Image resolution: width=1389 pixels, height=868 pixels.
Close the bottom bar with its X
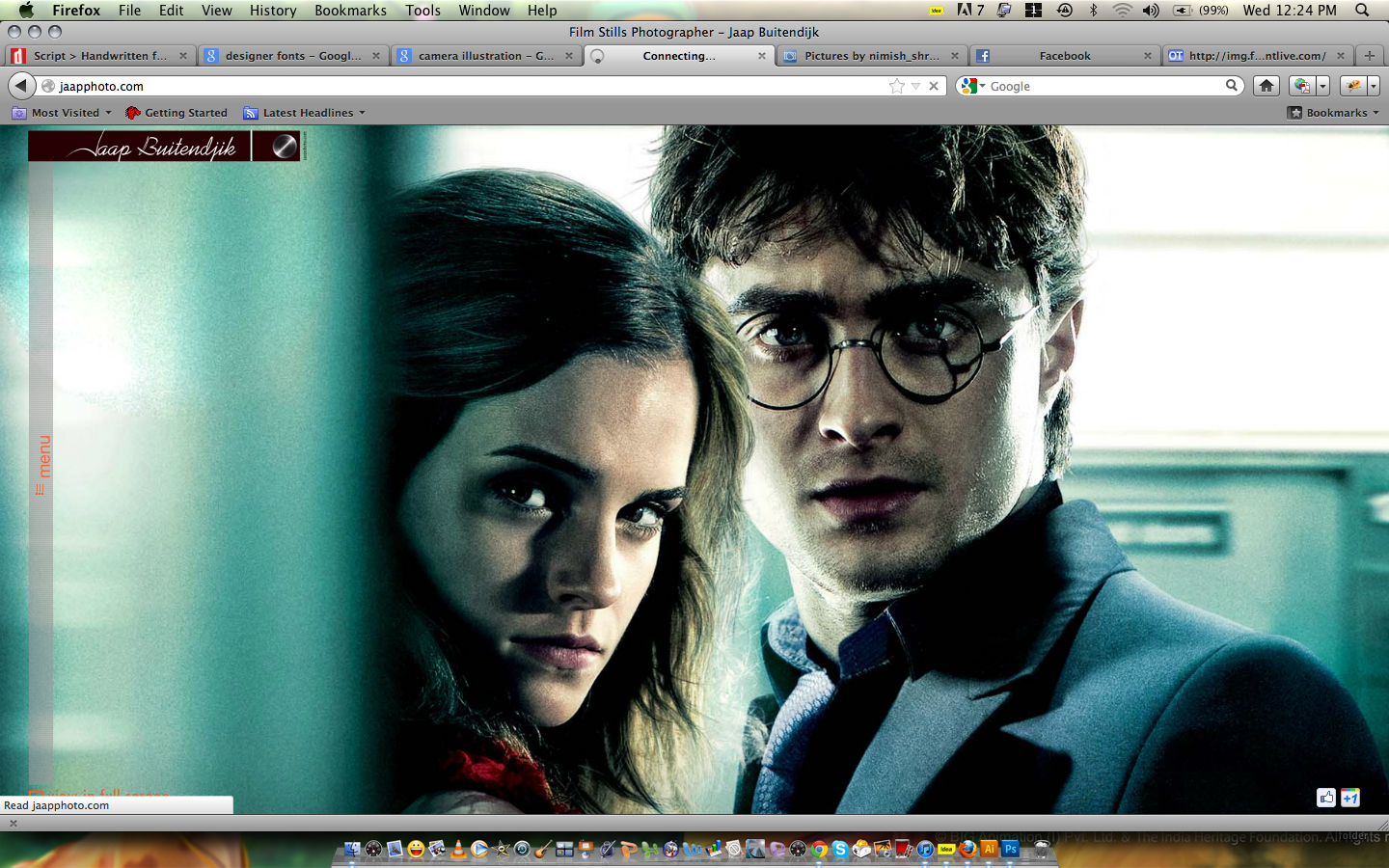click(x=14, y=823)
